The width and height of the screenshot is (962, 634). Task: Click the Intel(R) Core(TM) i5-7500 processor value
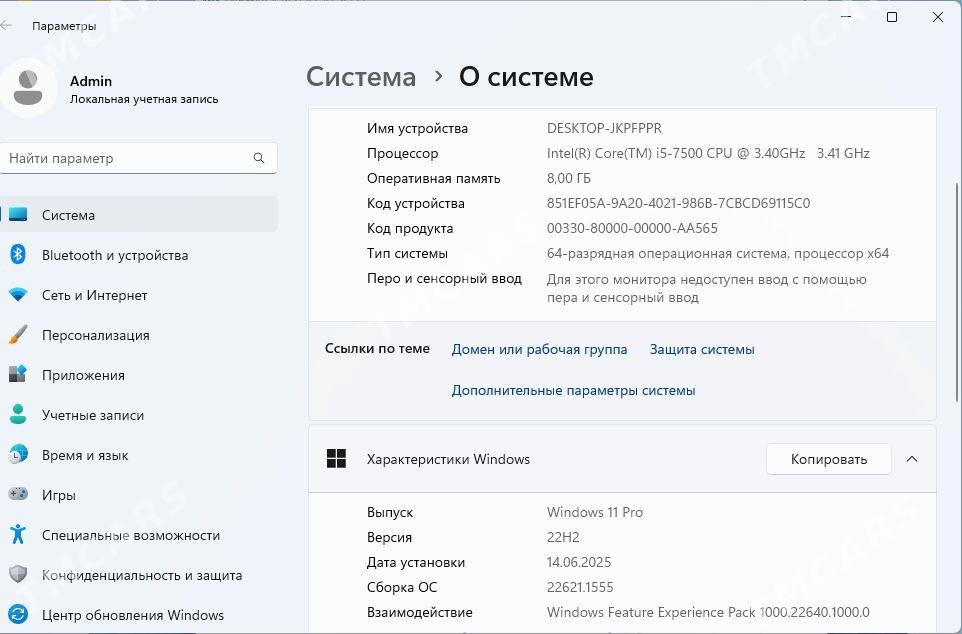[707, 153]
